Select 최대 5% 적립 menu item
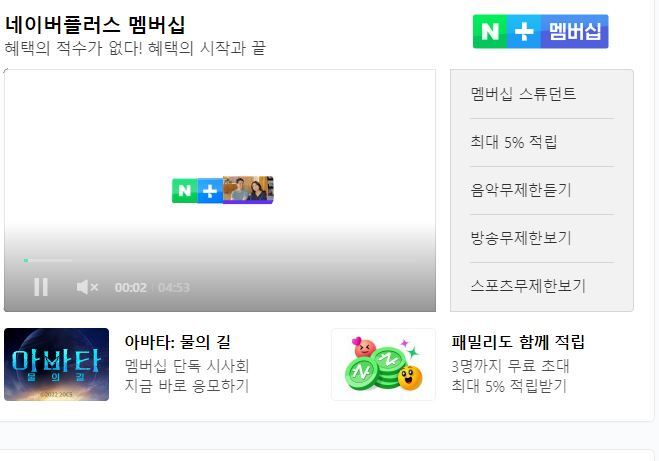The height and width of the screenshot is (461, 659). coord(514,142)
